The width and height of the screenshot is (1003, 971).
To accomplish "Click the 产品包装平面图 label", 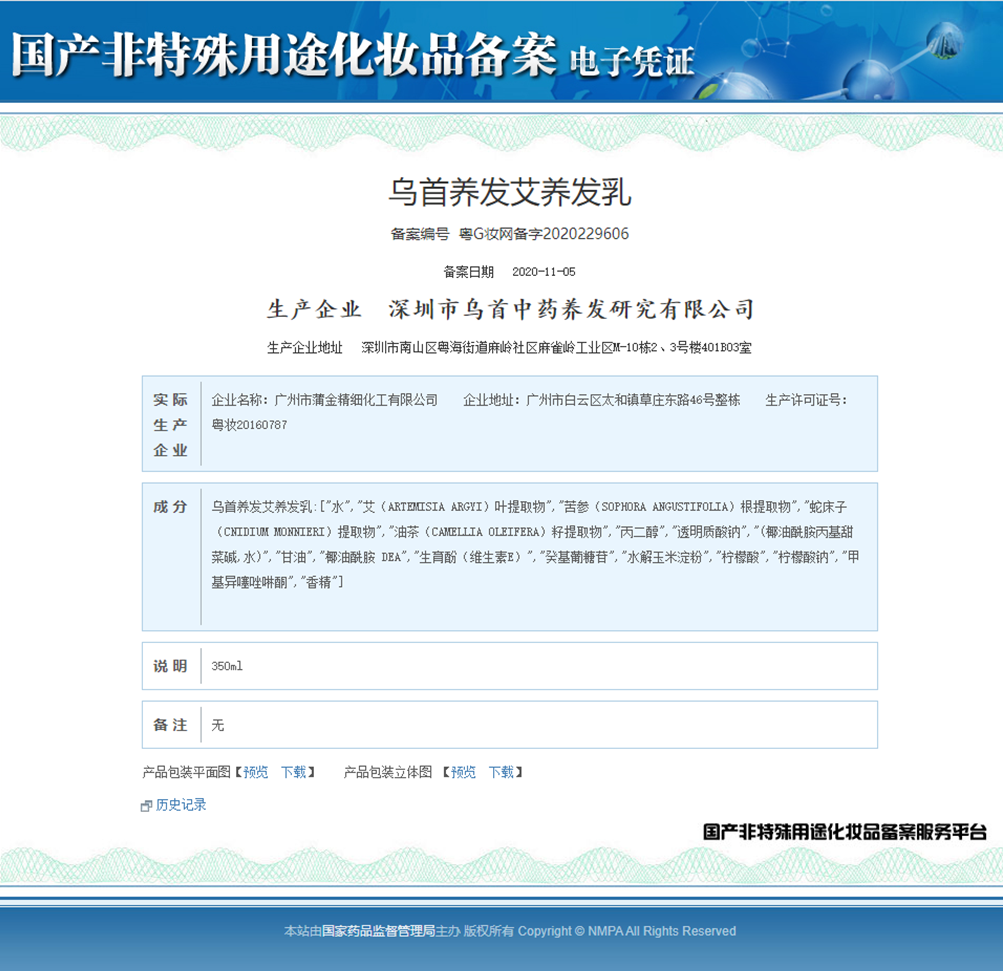I will click(186, 772).
